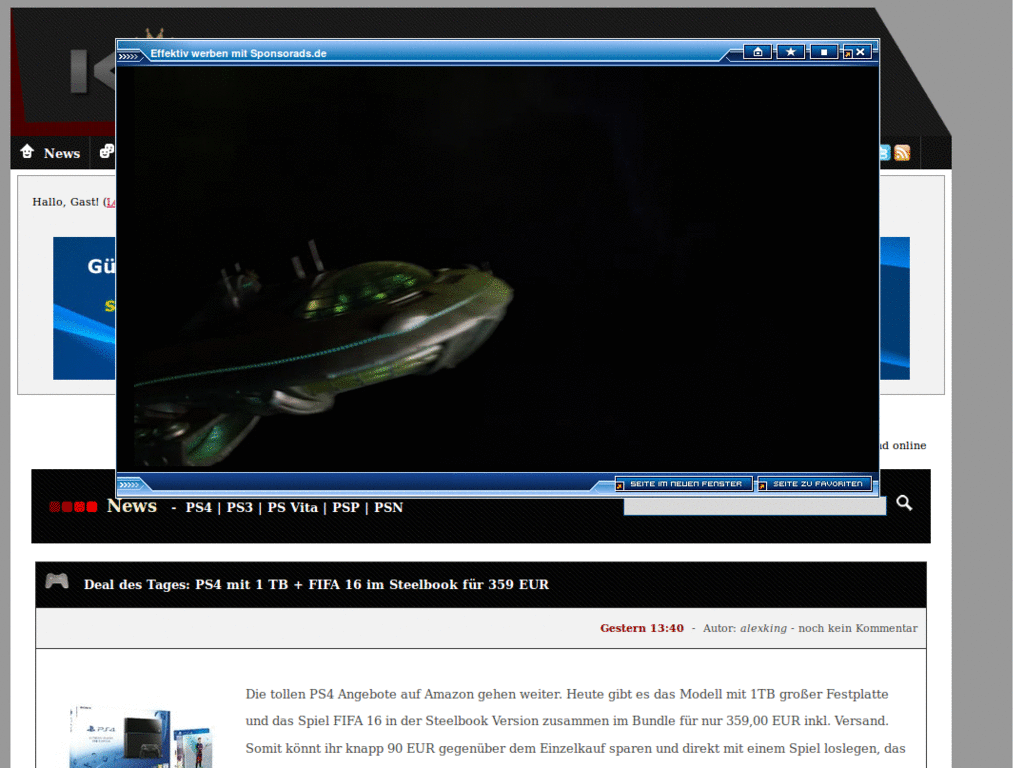Close the Sponsorads popup with the X
The width and height of the screenshot is (1024, 768).
tap(859, 52)
